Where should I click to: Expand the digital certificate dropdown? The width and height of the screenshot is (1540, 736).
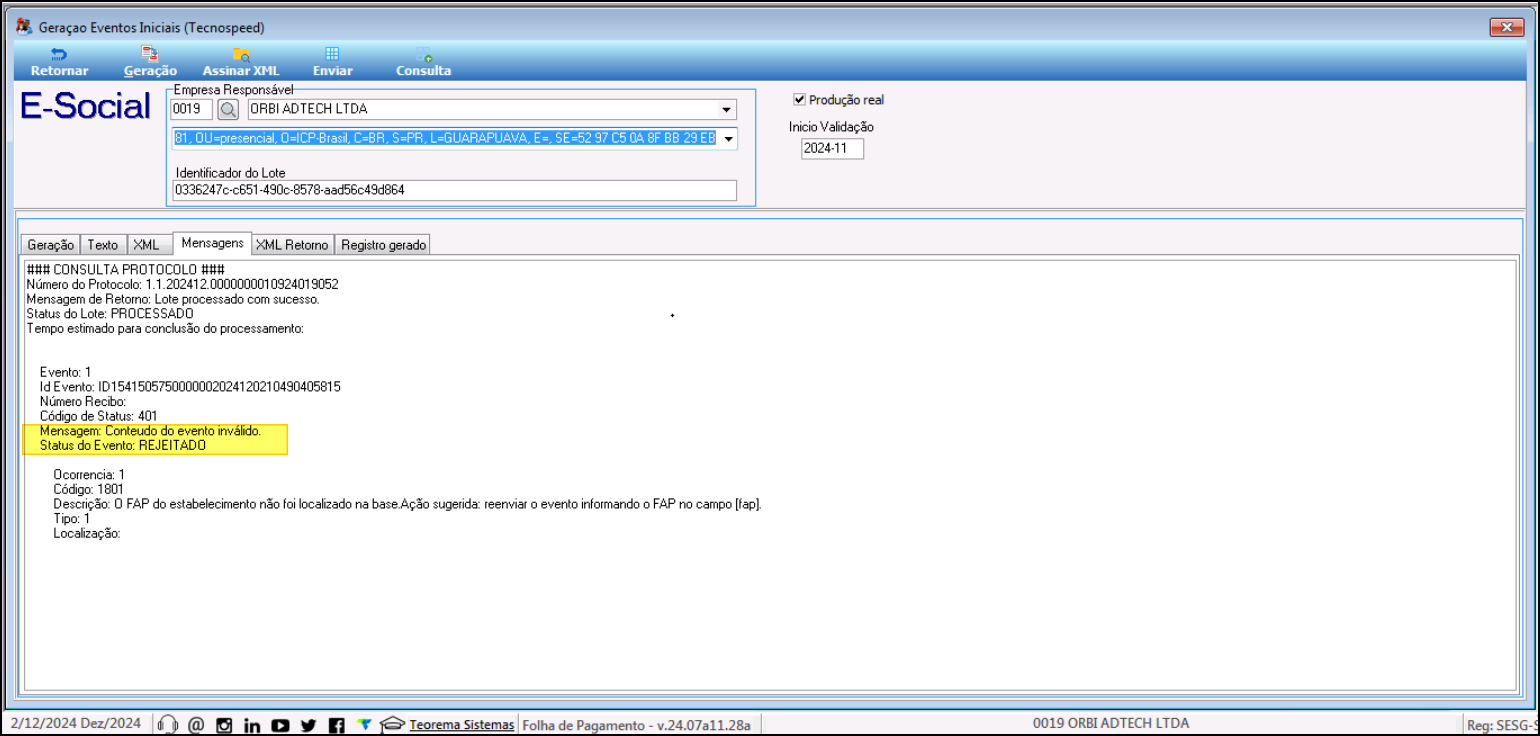coord(728,139)
